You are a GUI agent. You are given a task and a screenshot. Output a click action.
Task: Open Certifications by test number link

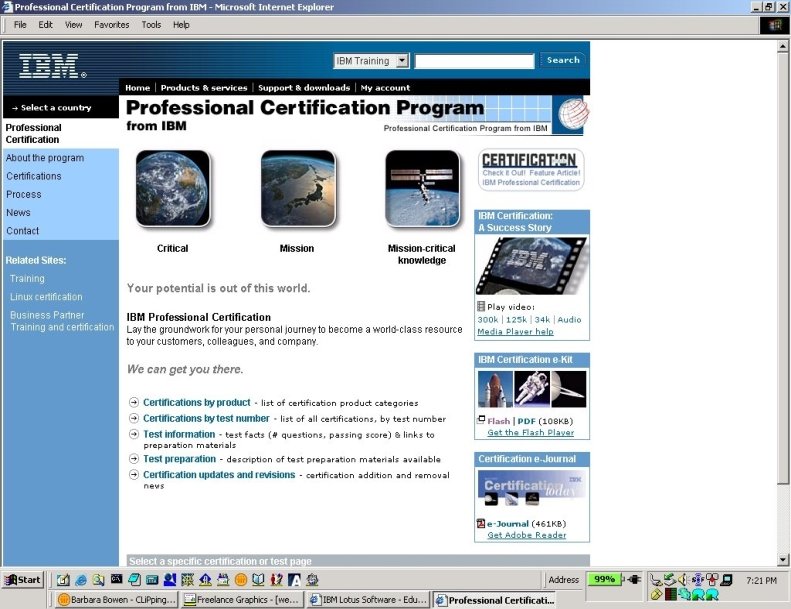coord(206,418)
